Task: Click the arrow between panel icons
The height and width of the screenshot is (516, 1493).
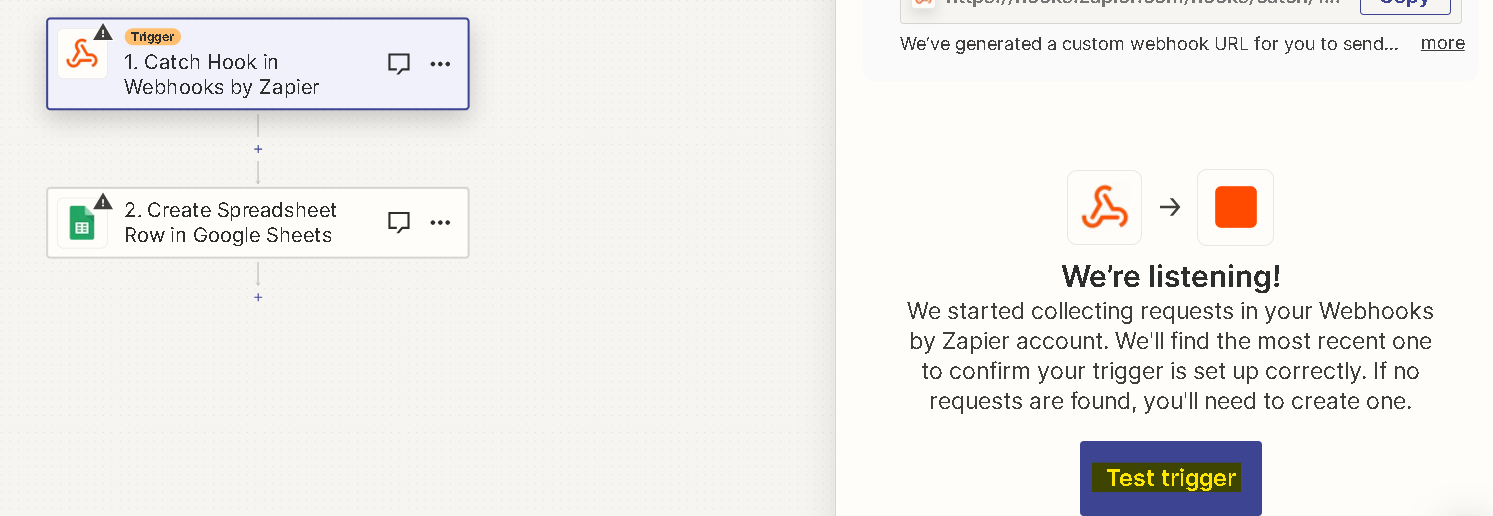Action: 1170,207
